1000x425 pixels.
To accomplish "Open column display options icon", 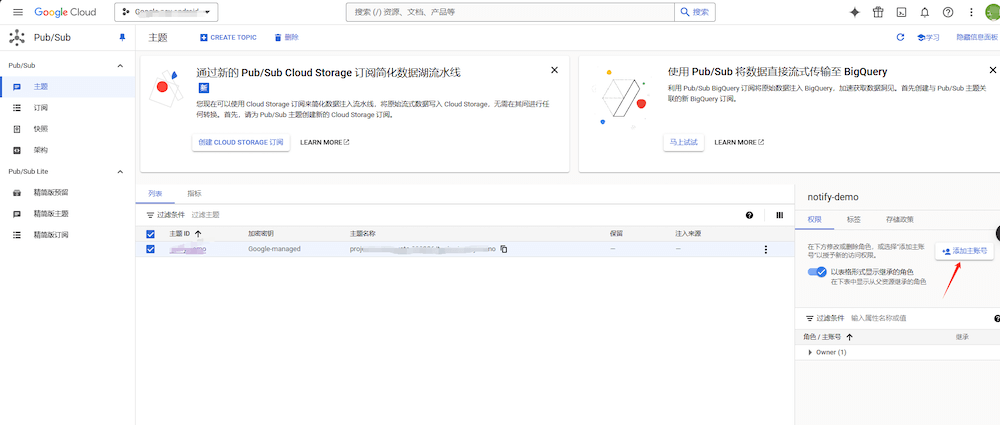I will point(779,215).
